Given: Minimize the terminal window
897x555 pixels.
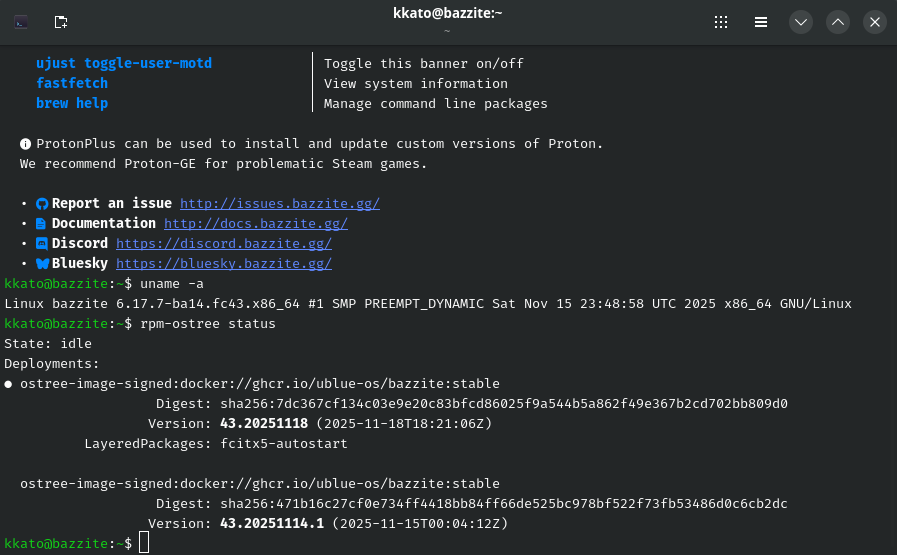Looking at the screenshot, I should [800, 21].
